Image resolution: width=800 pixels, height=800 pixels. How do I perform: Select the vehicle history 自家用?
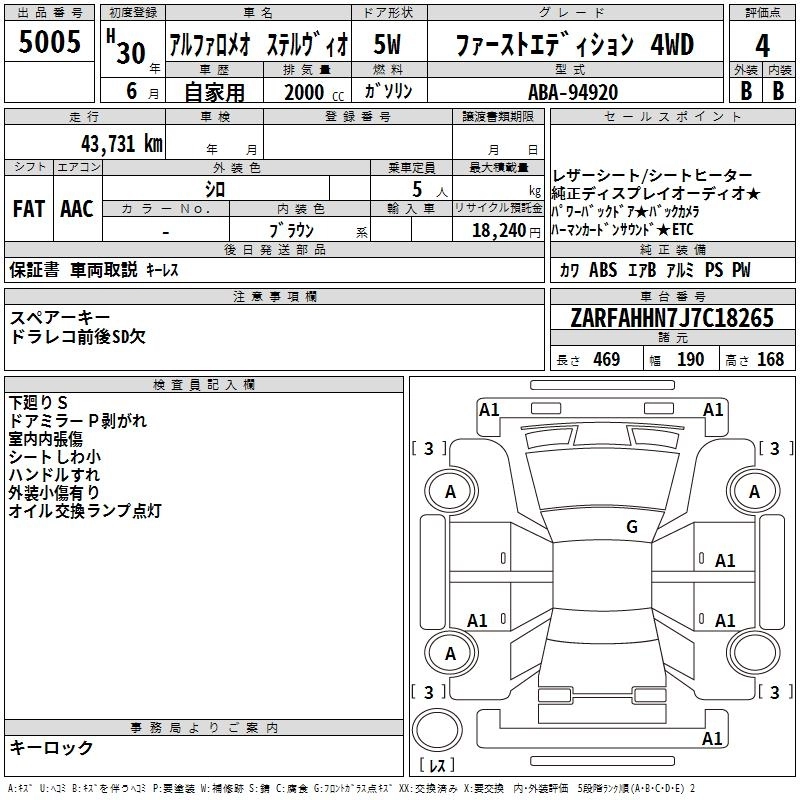click(214, 92)
